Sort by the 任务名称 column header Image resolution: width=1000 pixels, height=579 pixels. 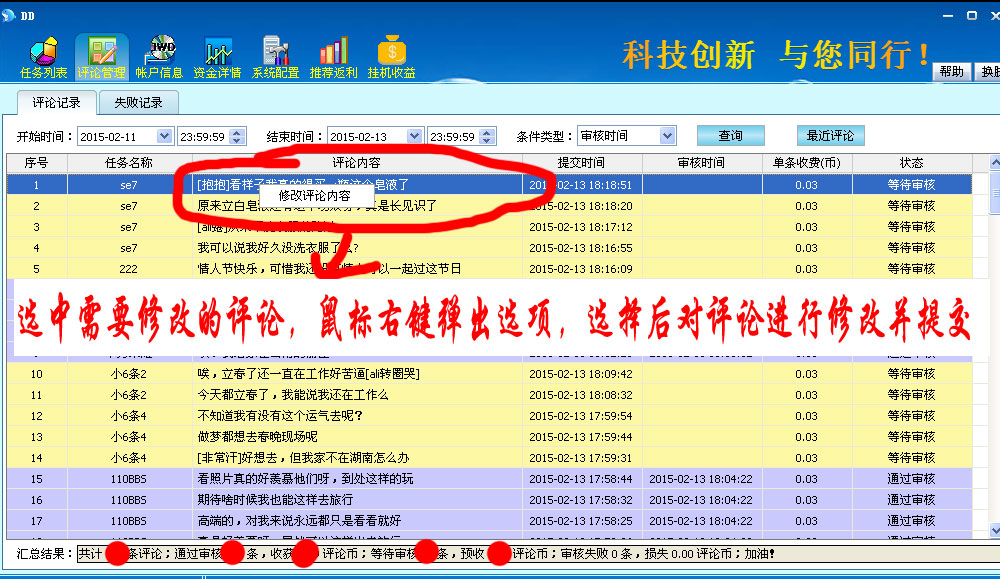pyautogui.click(x=129, y=163)
